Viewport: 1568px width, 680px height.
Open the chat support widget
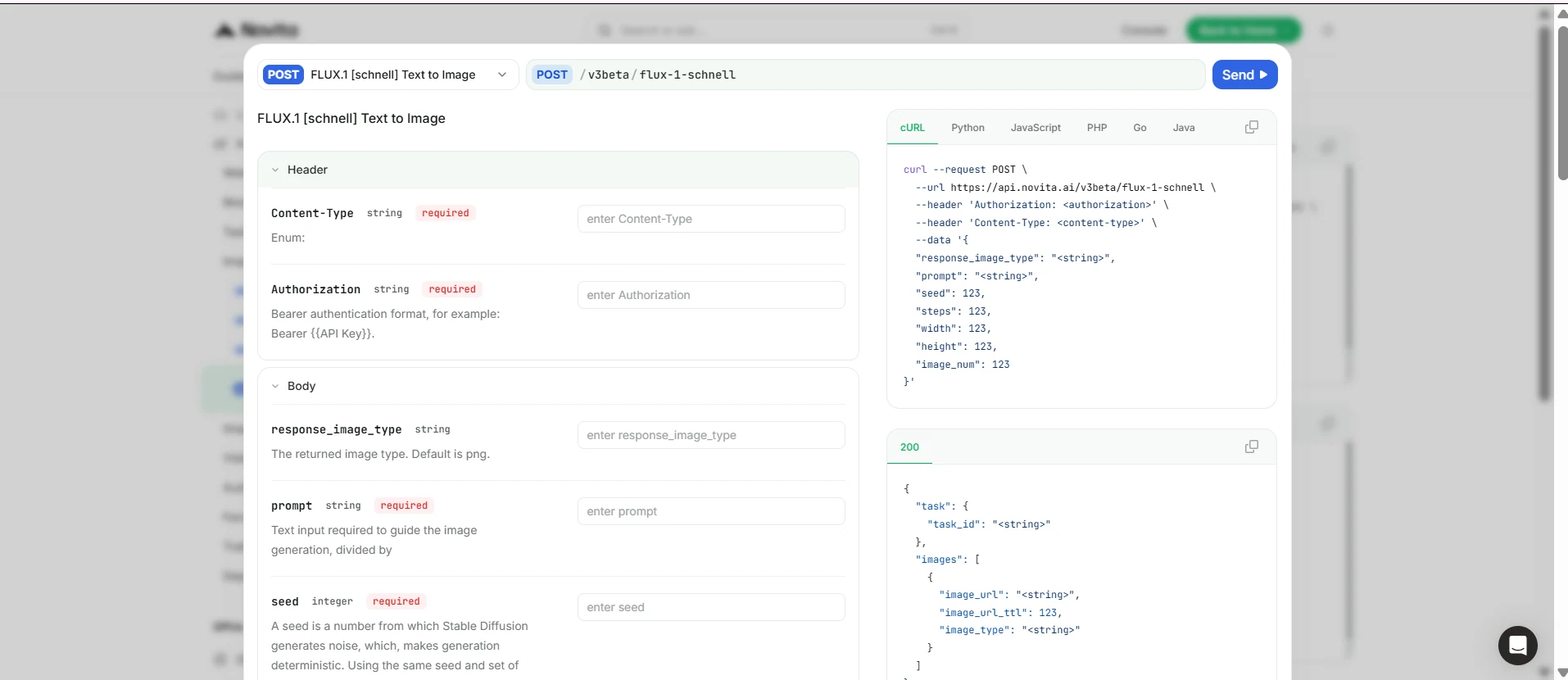1517,646
